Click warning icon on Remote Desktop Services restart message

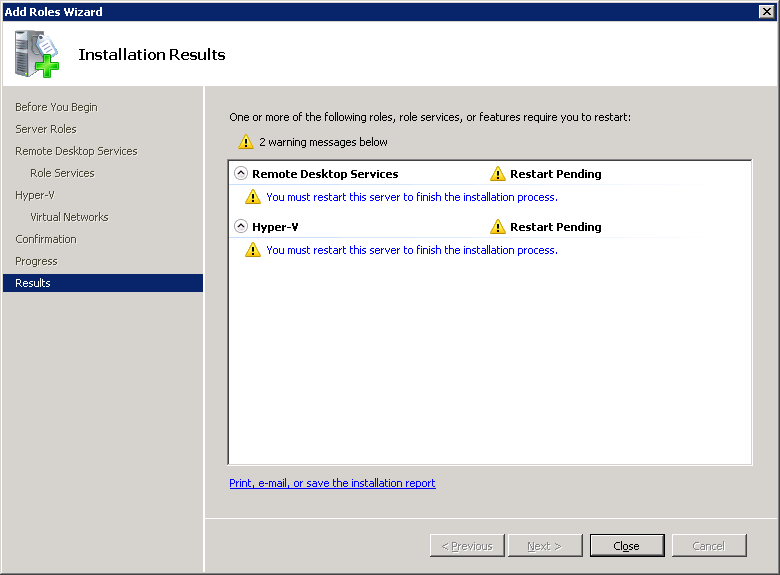(253, 197)
